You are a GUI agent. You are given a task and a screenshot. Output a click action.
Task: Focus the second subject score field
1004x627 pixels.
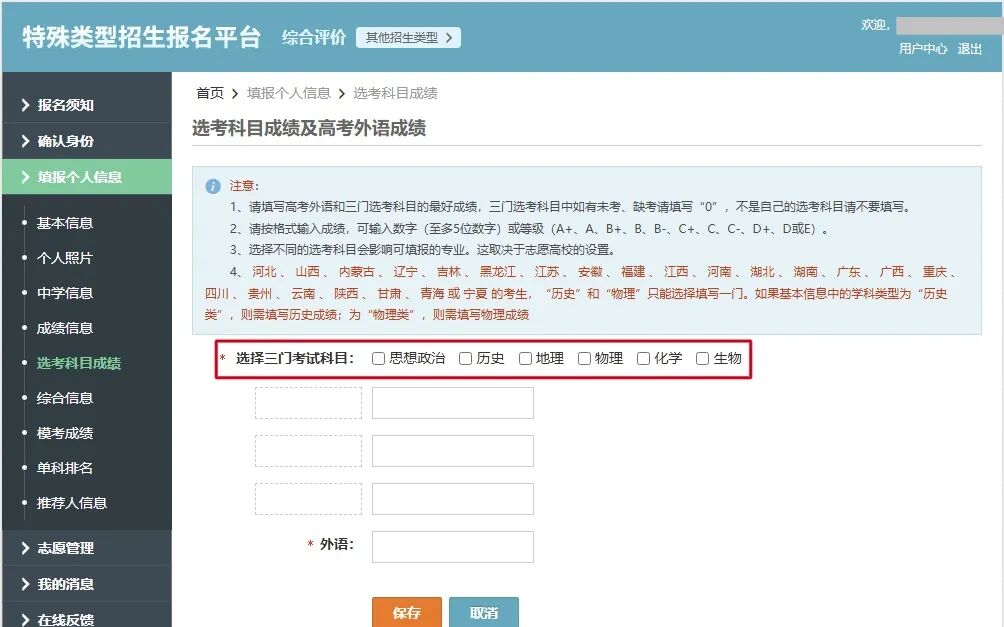coord(453,451)
